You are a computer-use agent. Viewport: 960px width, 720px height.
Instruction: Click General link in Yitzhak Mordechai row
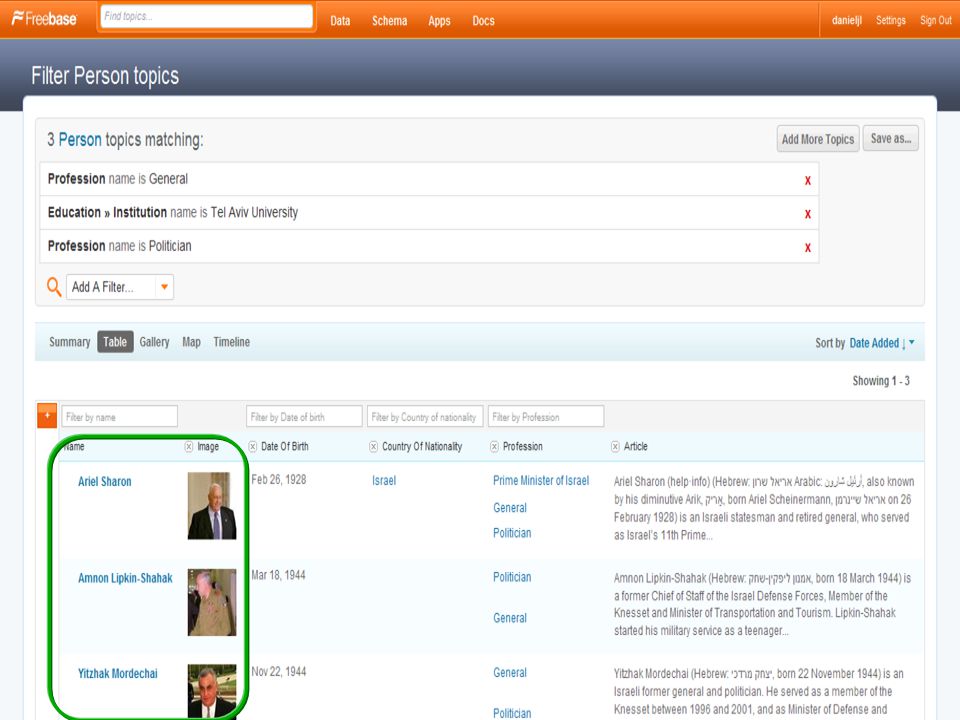[509, 672]
